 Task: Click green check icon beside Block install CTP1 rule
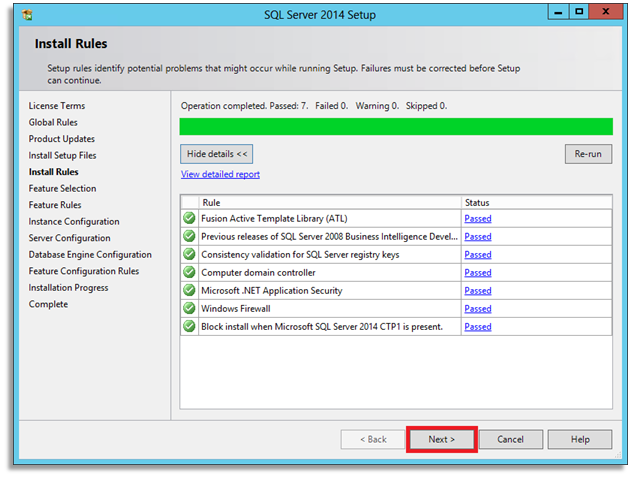[x=189, y=326]
